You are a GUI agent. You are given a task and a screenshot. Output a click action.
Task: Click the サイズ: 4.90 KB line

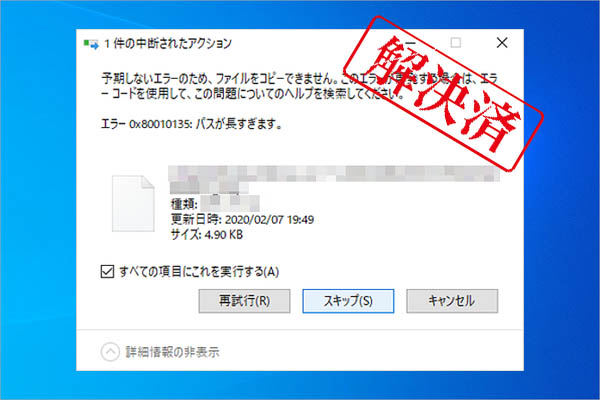[207, 234]
